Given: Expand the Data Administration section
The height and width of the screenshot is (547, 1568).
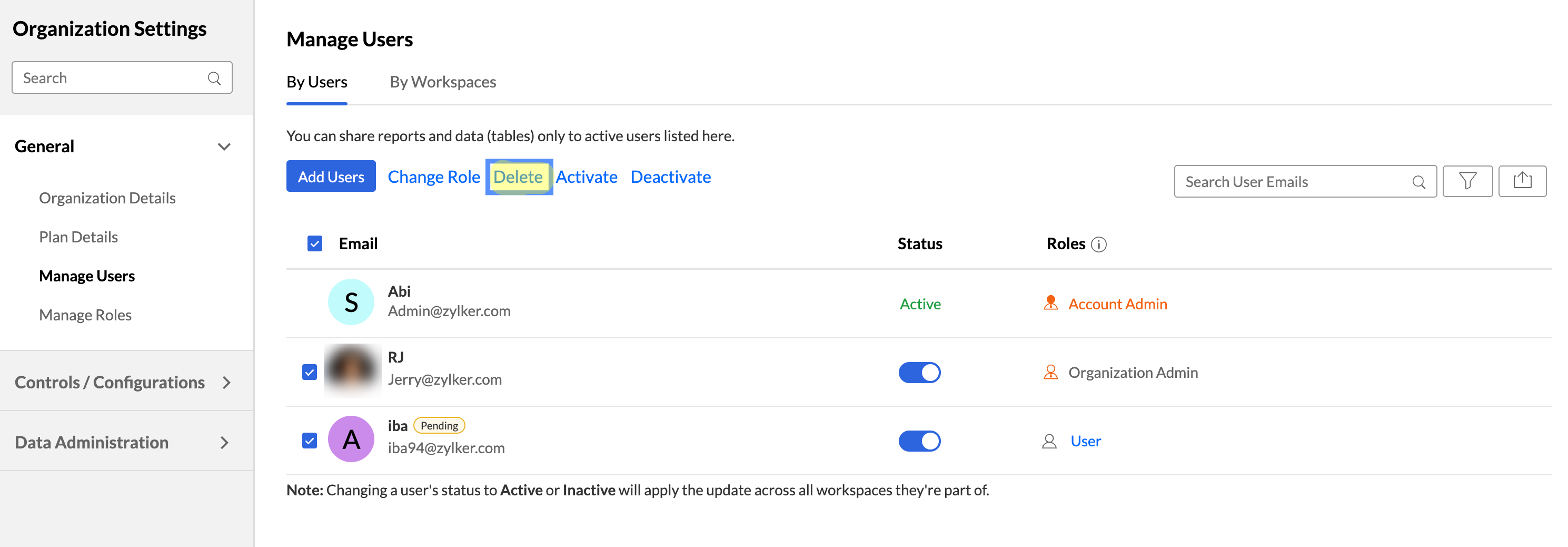Looking at the screenshot, I should 225,442.
